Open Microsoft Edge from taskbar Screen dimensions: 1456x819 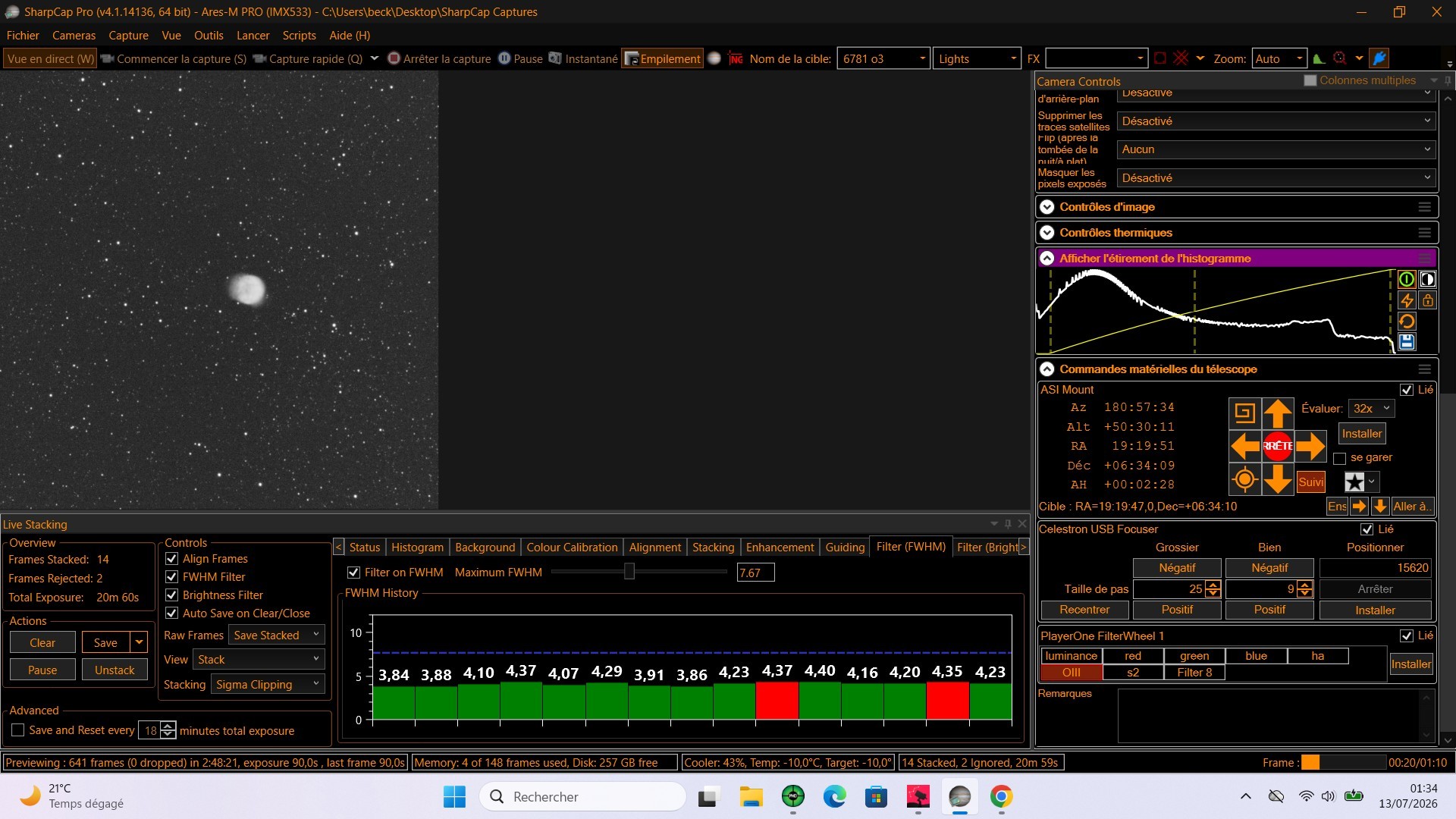(835, 796)
